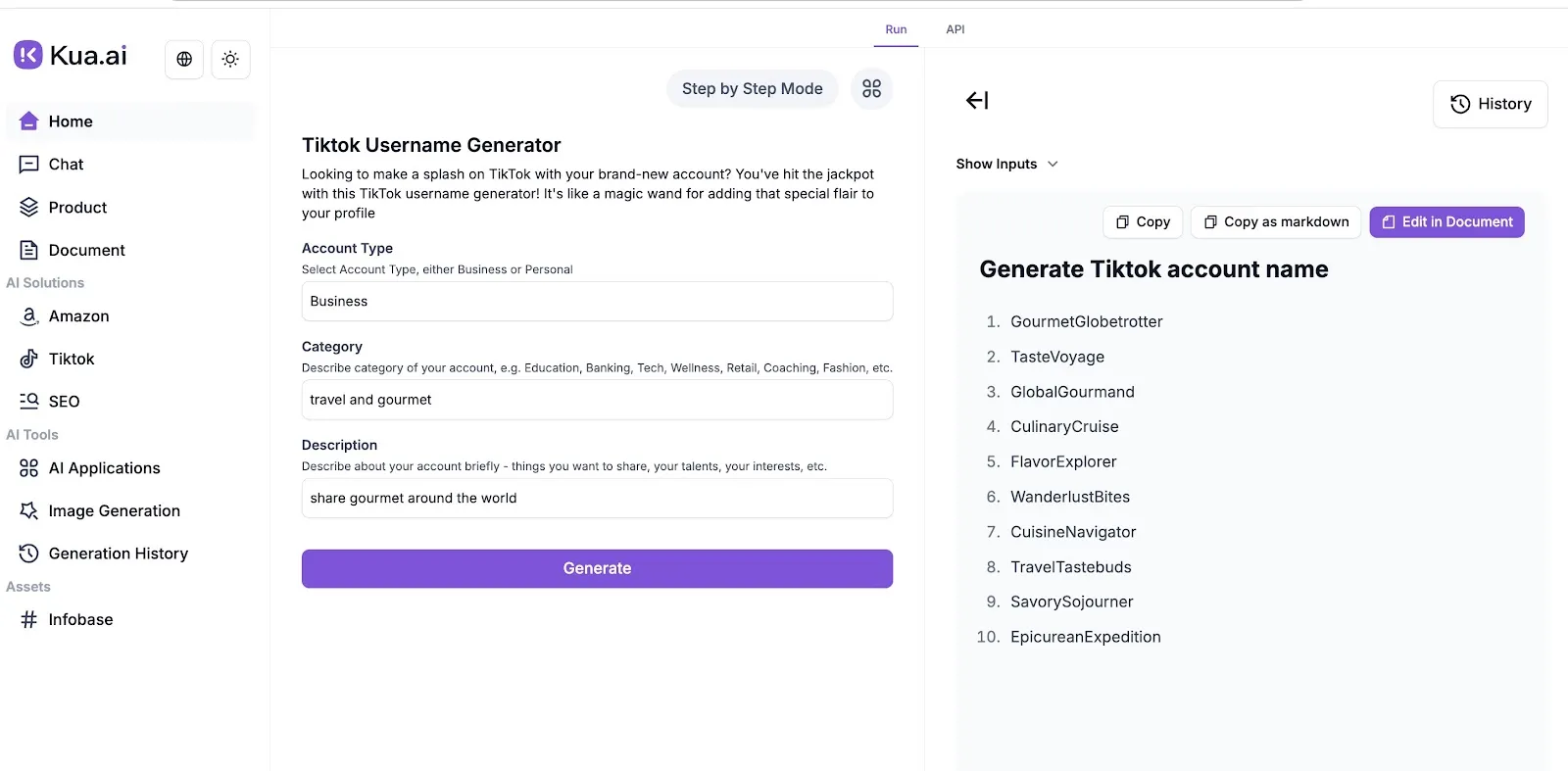The image size is (1568, 771).
Task: Open the Document section icon
Action: point(28,250)
